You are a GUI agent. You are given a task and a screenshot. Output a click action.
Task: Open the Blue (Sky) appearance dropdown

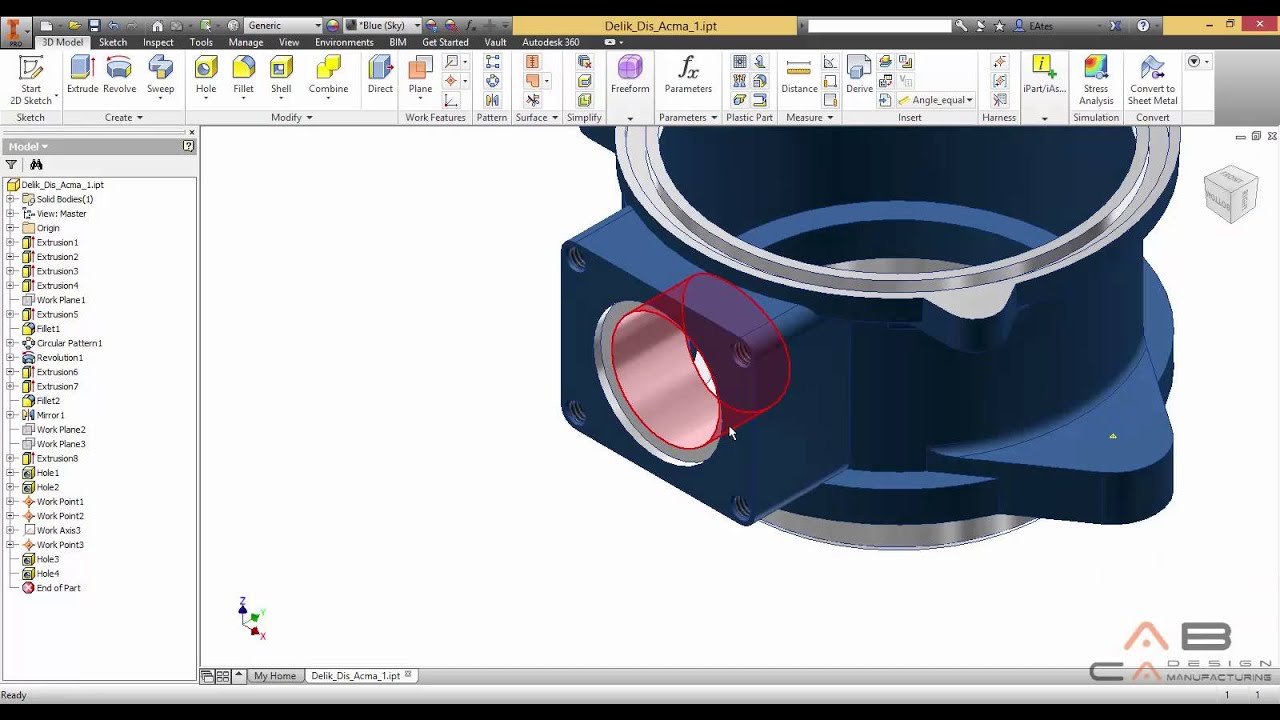tap(383, 26)
